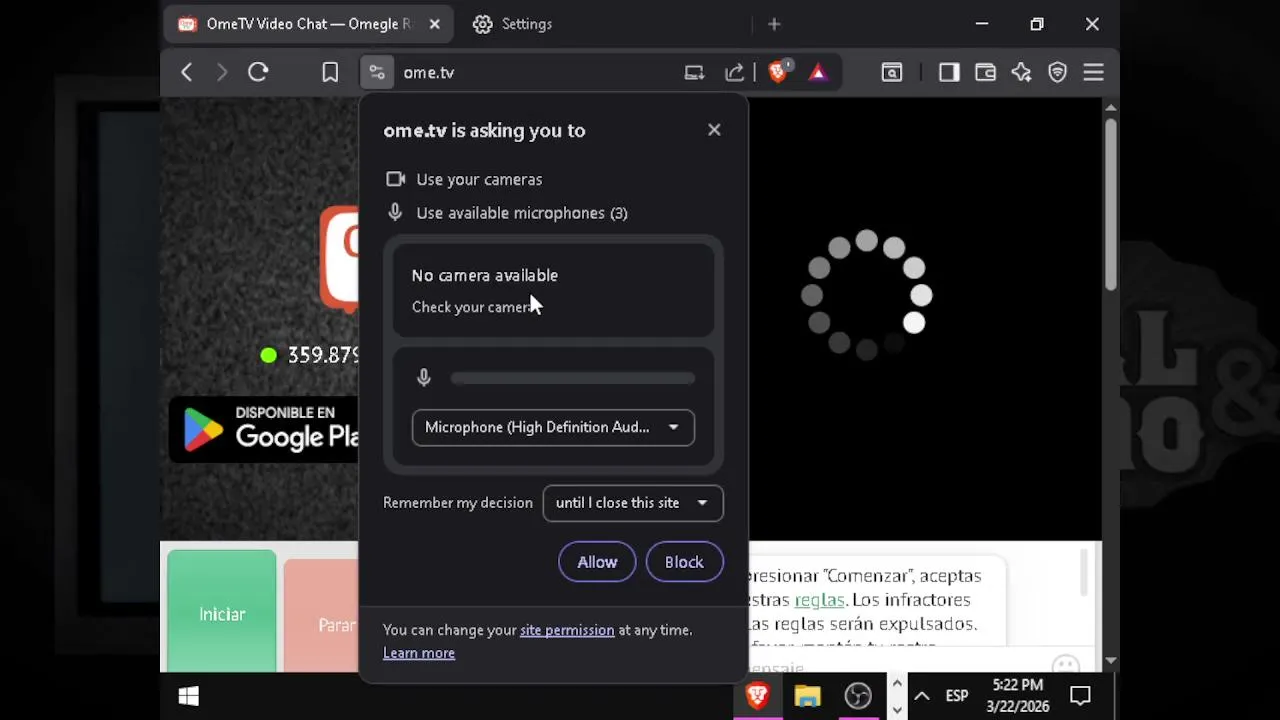Share this page via the share icon
This screenshot has width=1280, height=720.
coord(735,72)
